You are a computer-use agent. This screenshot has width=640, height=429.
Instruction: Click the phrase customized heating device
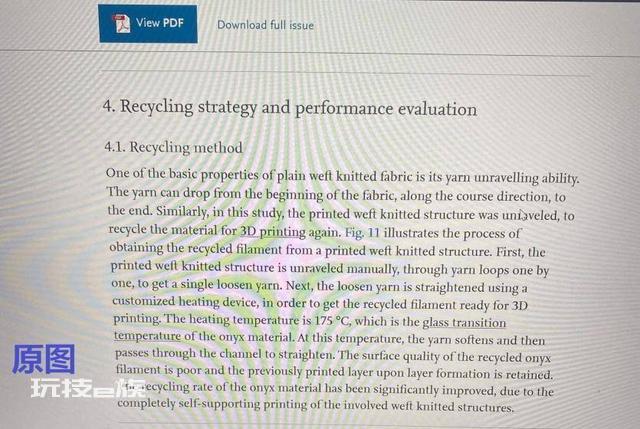pos(185,302)
